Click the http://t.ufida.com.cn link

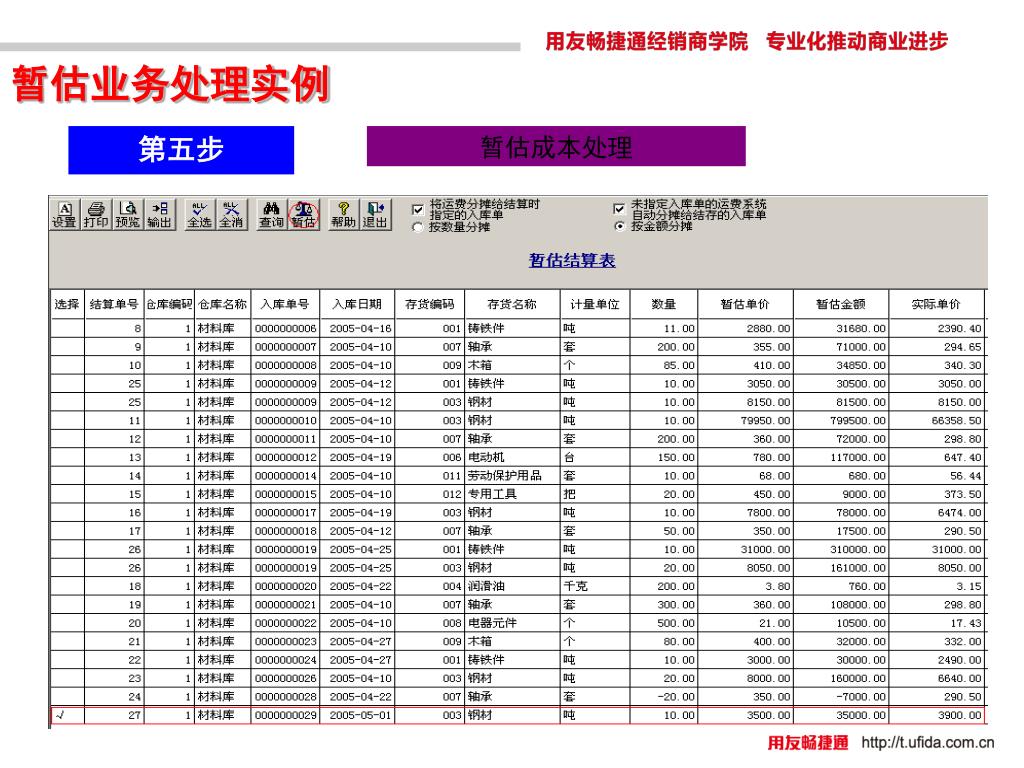927,743
